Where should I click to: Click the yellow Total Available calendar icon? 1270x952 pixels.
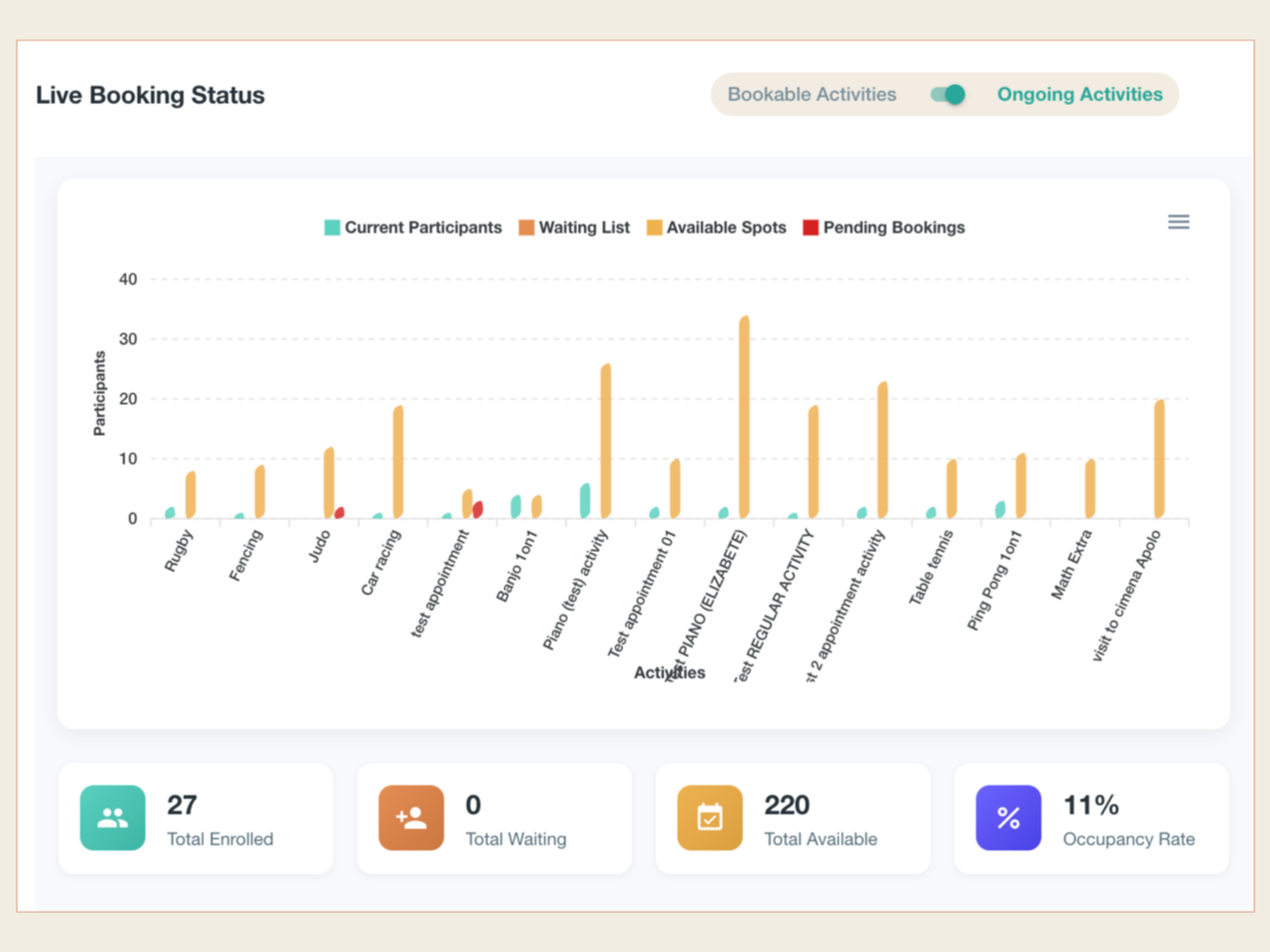pos(709,817)
